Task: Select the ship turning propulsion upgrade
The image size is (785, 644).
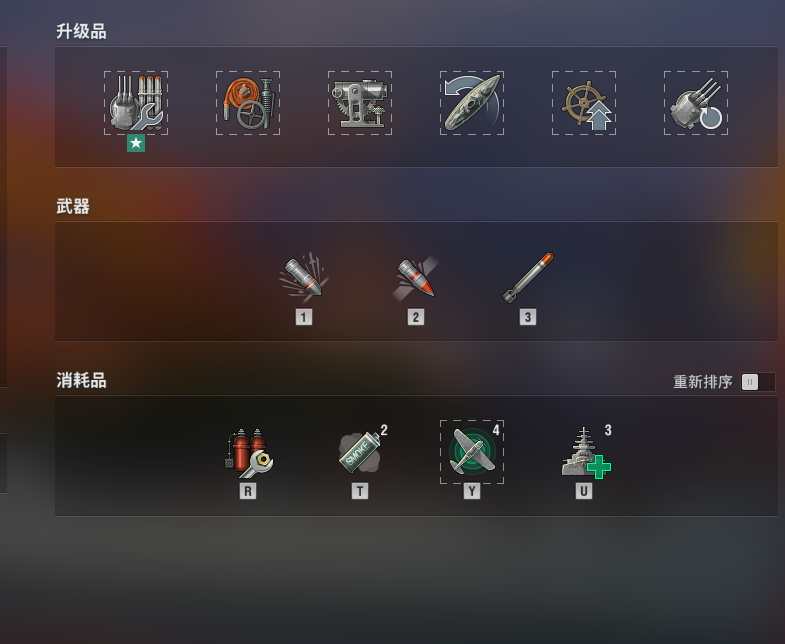Action: (x=472, y=103)
